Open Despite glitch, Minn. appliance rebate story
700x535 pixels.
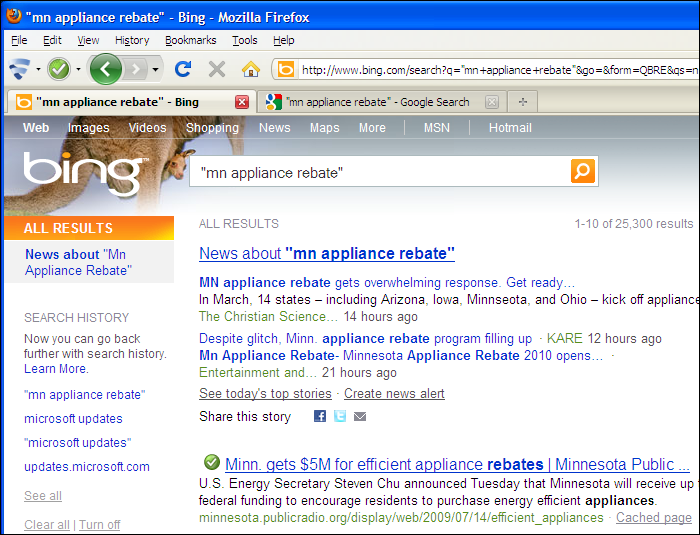[x=365, y=339]
